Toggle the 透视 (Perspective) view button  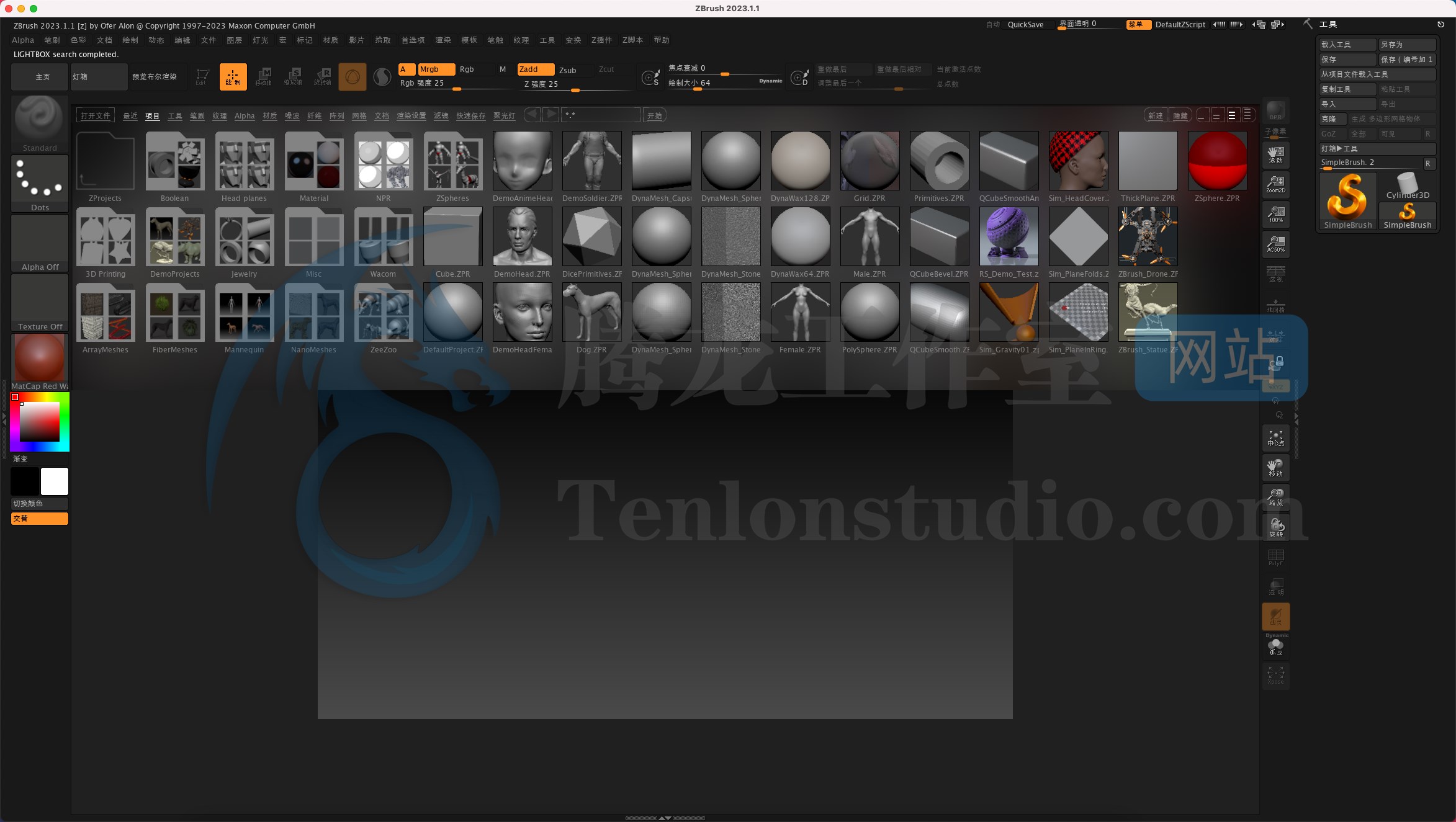point(1275,274)
